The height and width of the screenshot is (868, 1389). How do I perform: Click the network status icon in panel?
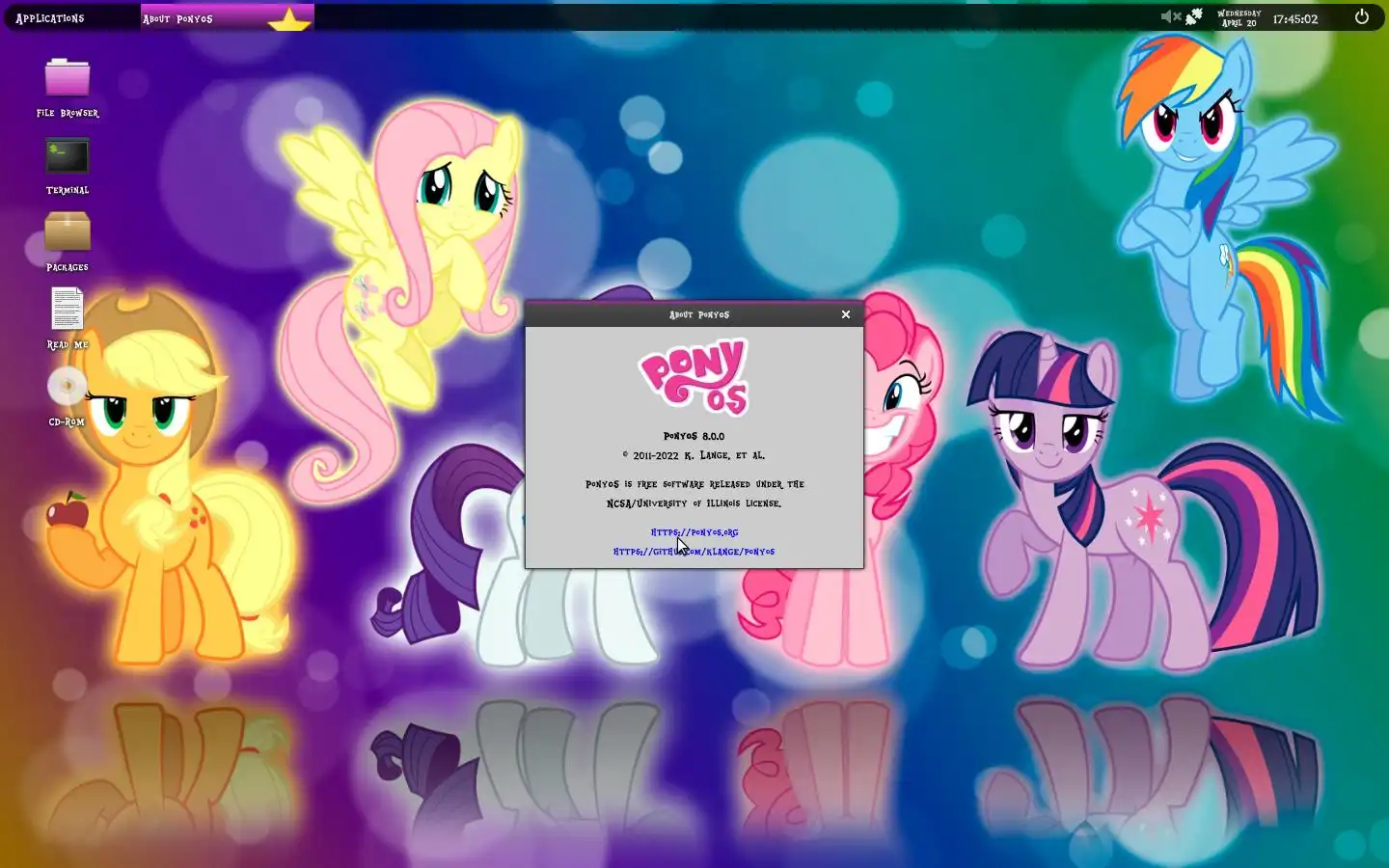click(1194, 16)
